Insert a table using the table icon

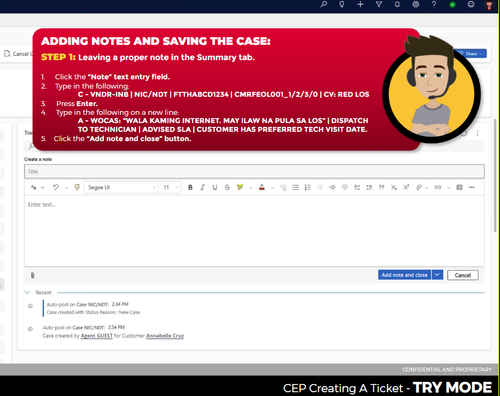pos(459,187)
